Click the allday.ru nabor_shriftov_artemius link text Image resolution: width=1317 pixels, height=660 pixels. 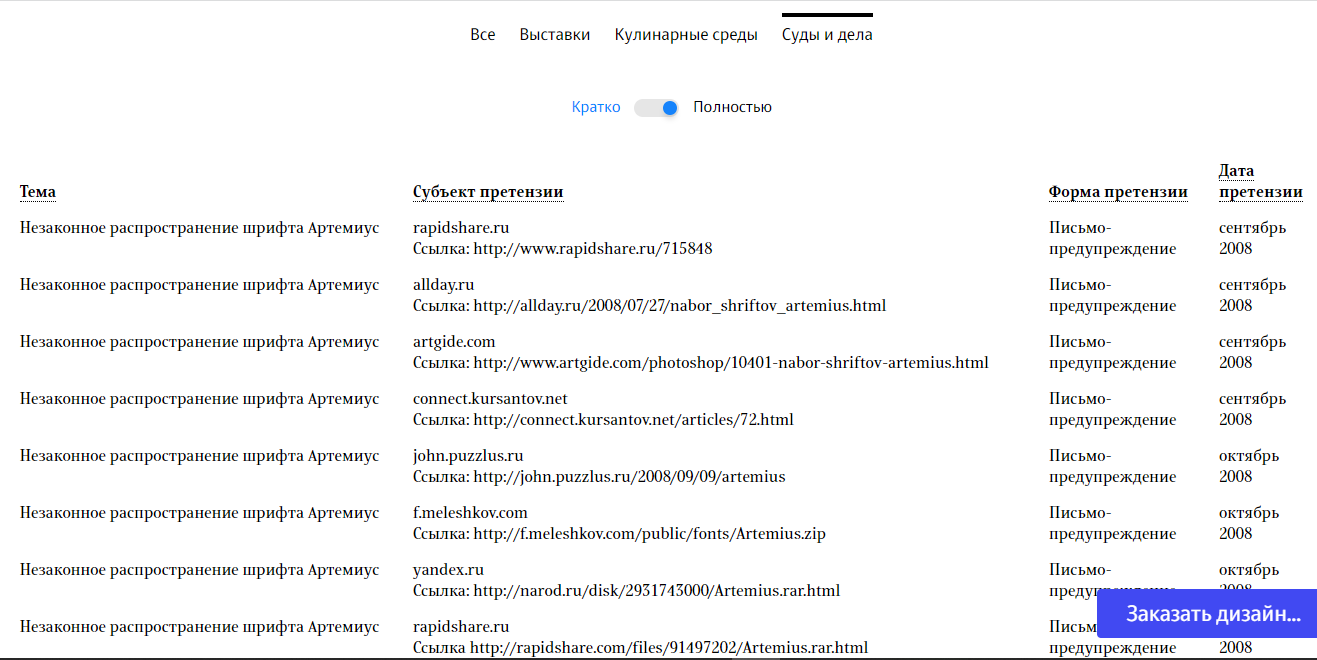click(680, 305)
